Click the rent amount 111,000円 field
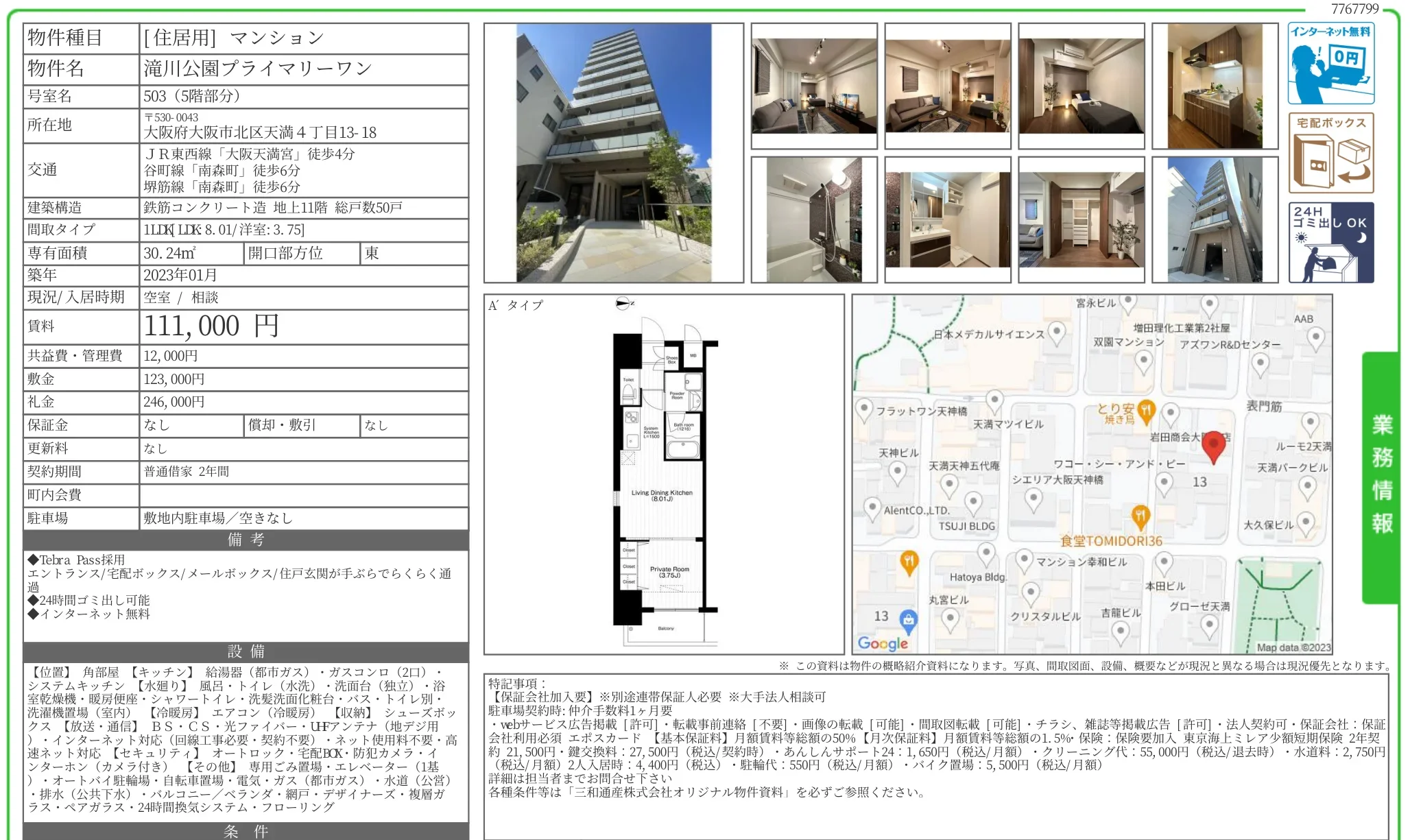 tap(213, 326)
